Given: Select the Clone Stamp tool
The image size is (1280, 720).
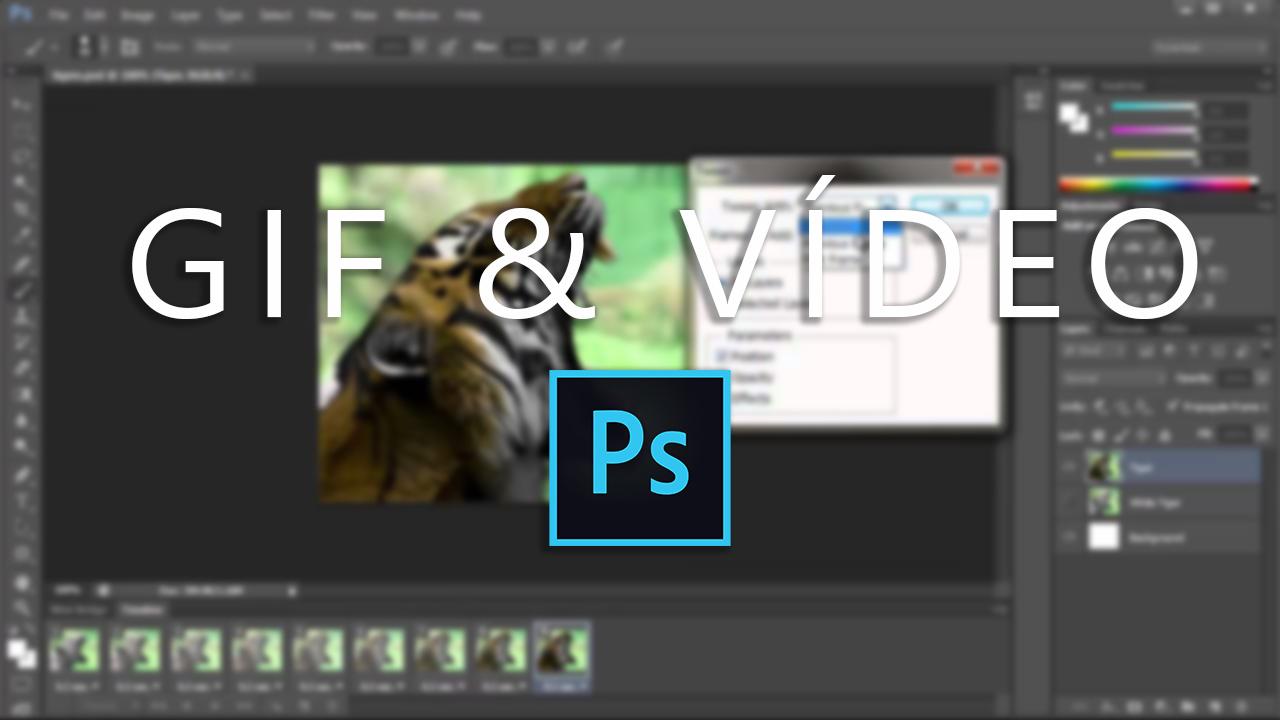Looking at the screenshot, I should [21, 317].
